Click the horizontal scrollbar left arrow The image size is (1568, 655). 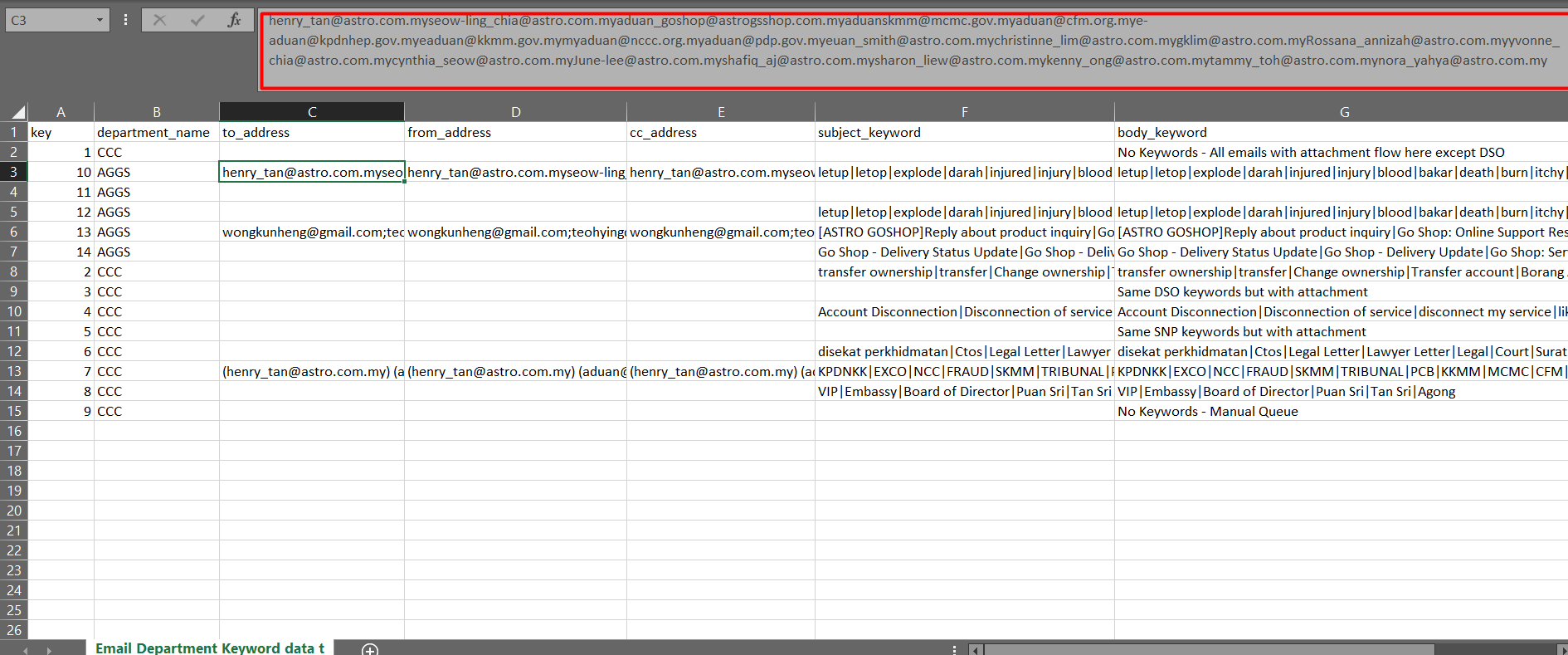[x=976, y=649]
